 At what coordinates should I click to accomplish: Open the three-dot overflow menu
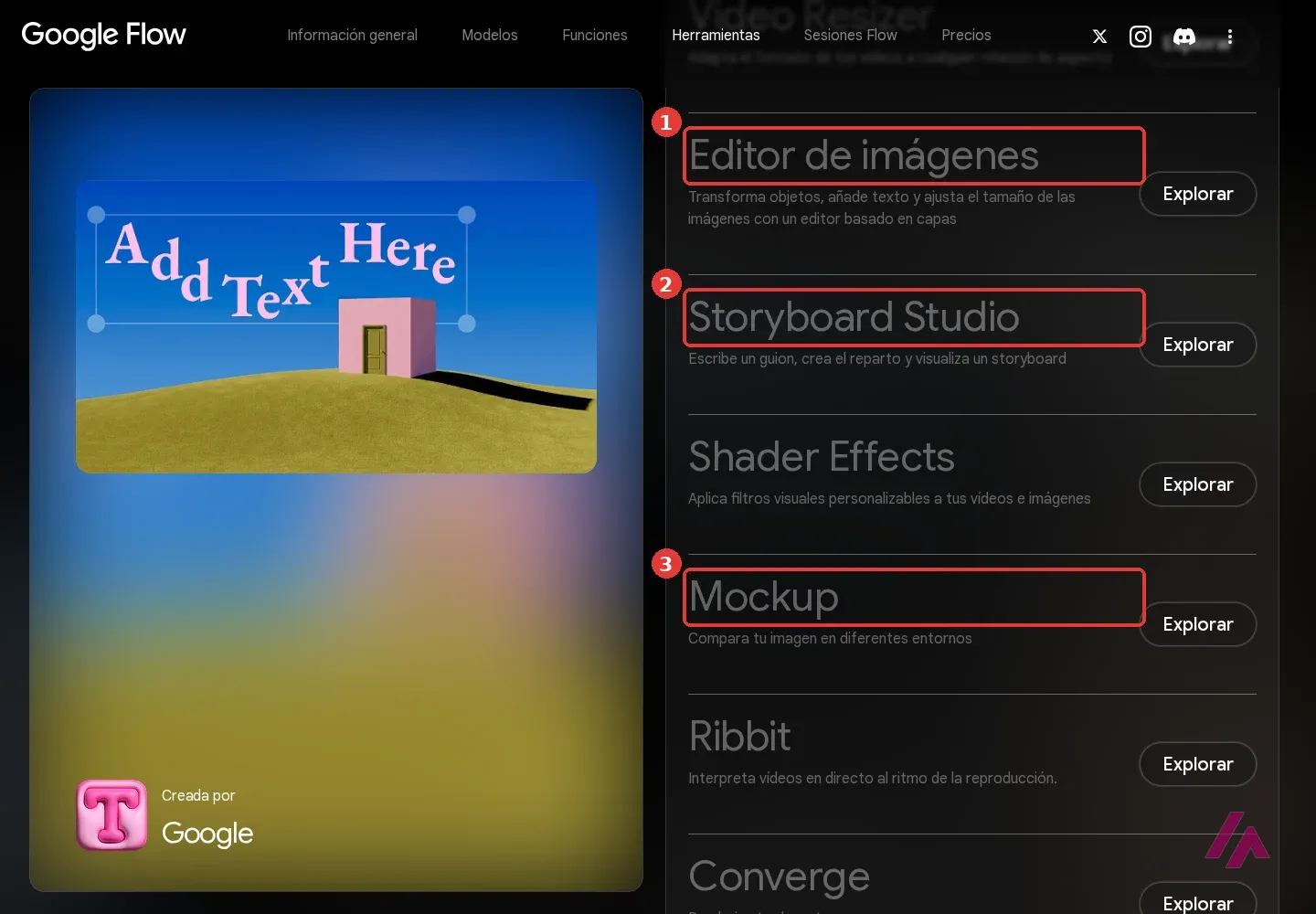[x=1230, y=37]
